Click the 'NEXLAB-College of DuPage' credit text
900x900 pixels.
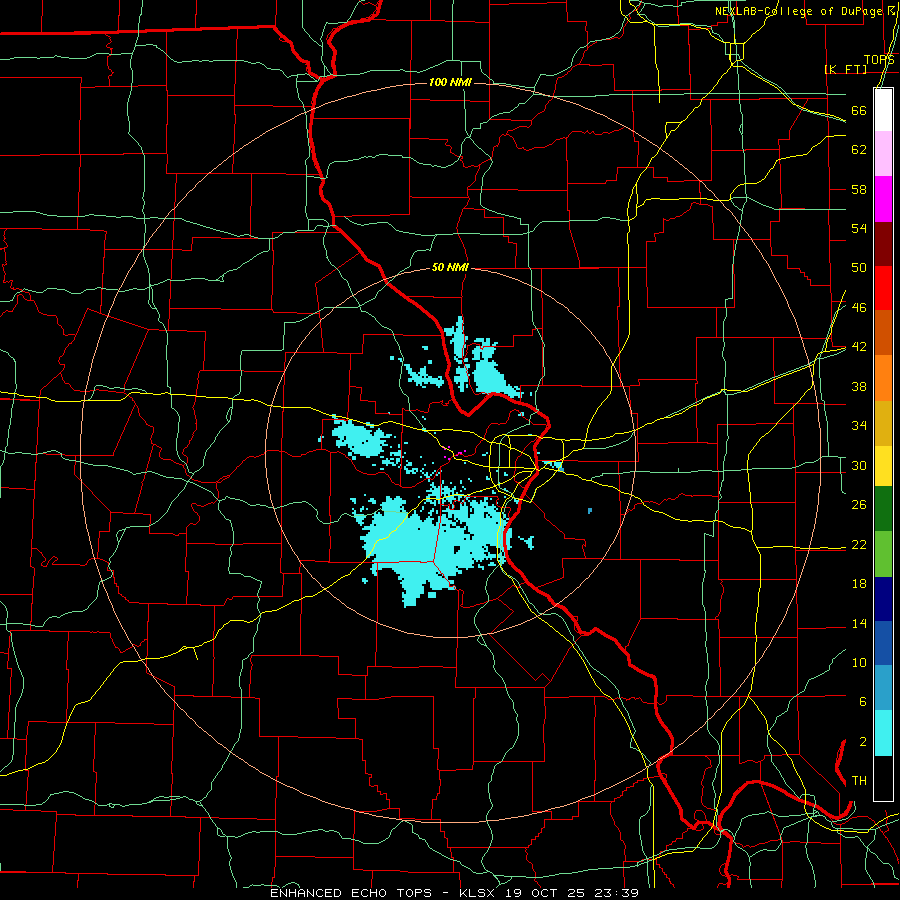click(798, 11)
